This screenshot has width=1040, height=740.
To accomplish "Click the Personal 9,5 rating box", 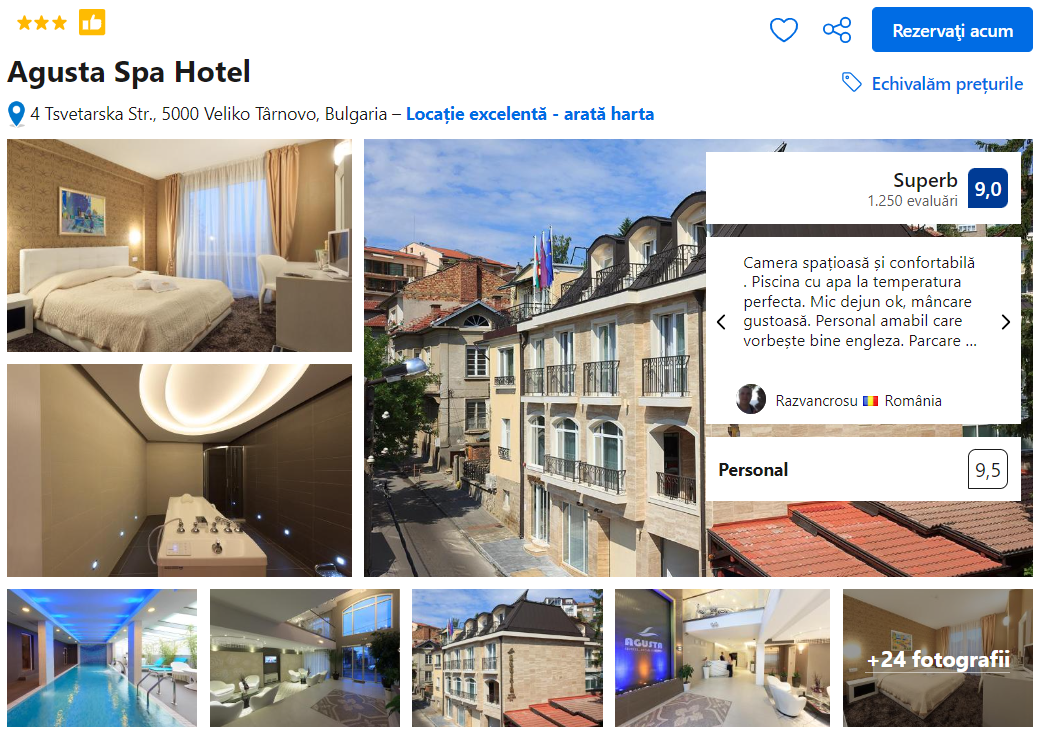I will pyautogui.click(x=863, y=469).
